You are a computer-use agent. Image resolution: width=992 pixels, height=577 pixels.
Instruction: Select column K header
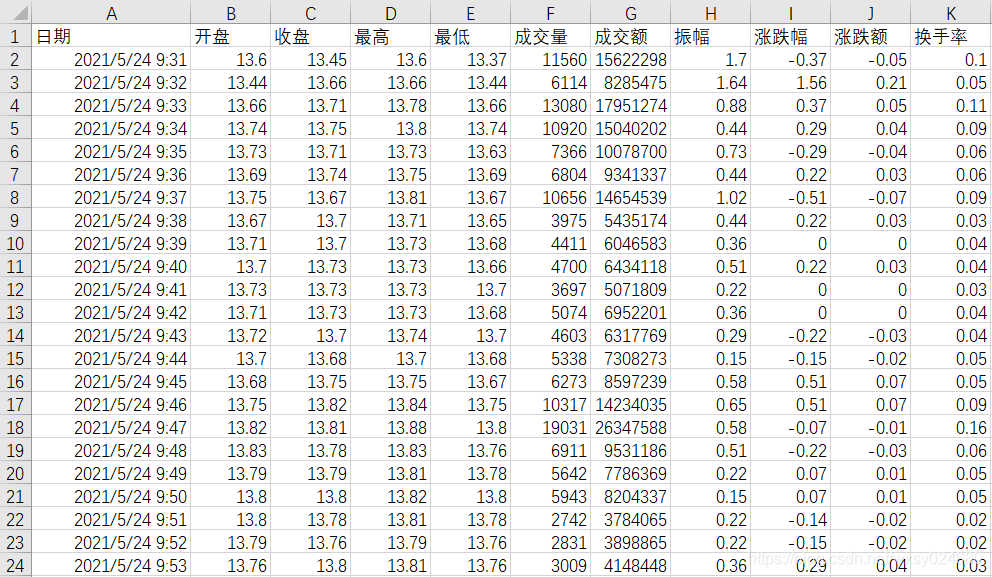(951, 13)
